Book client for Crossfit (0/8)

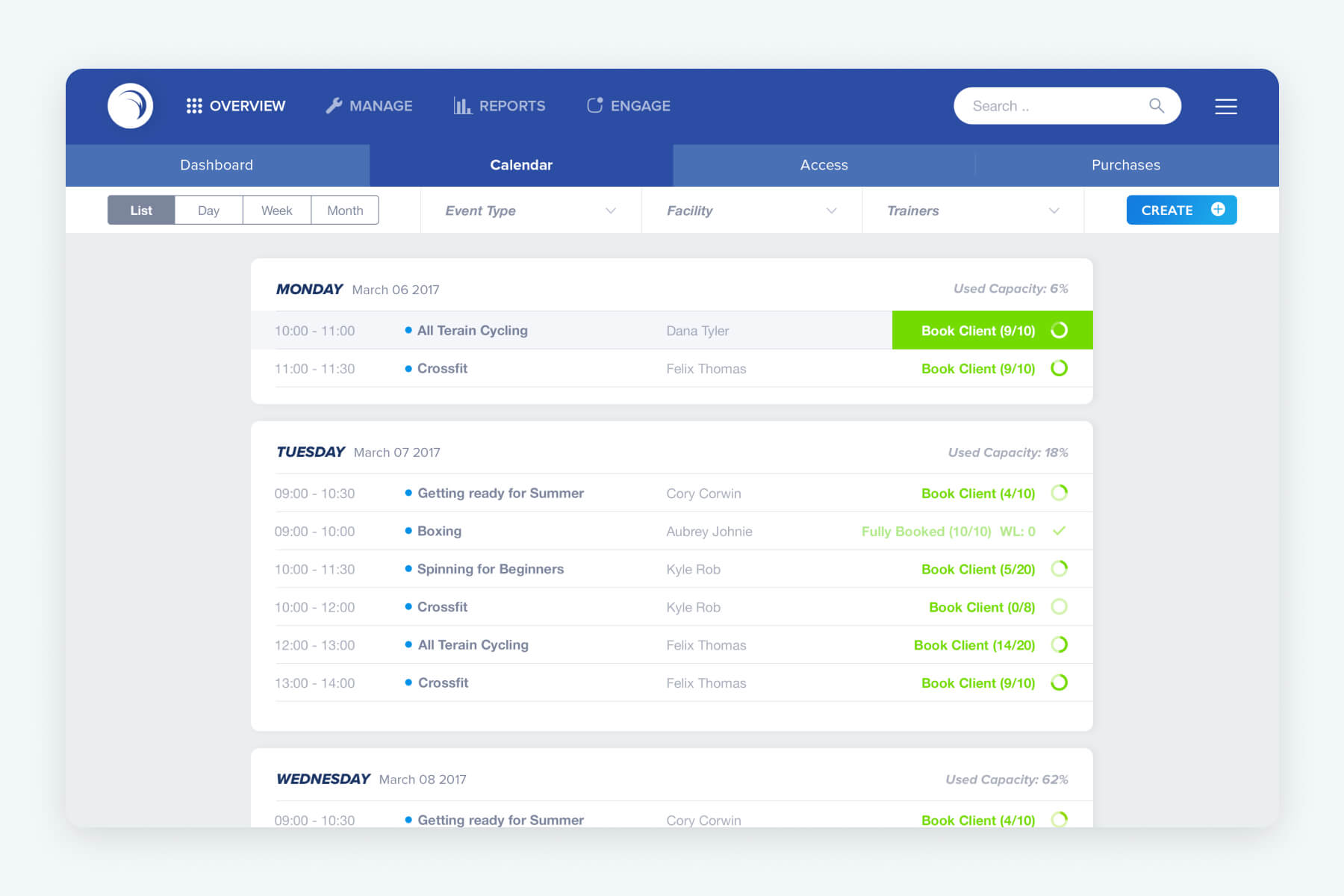pos(982,608)
